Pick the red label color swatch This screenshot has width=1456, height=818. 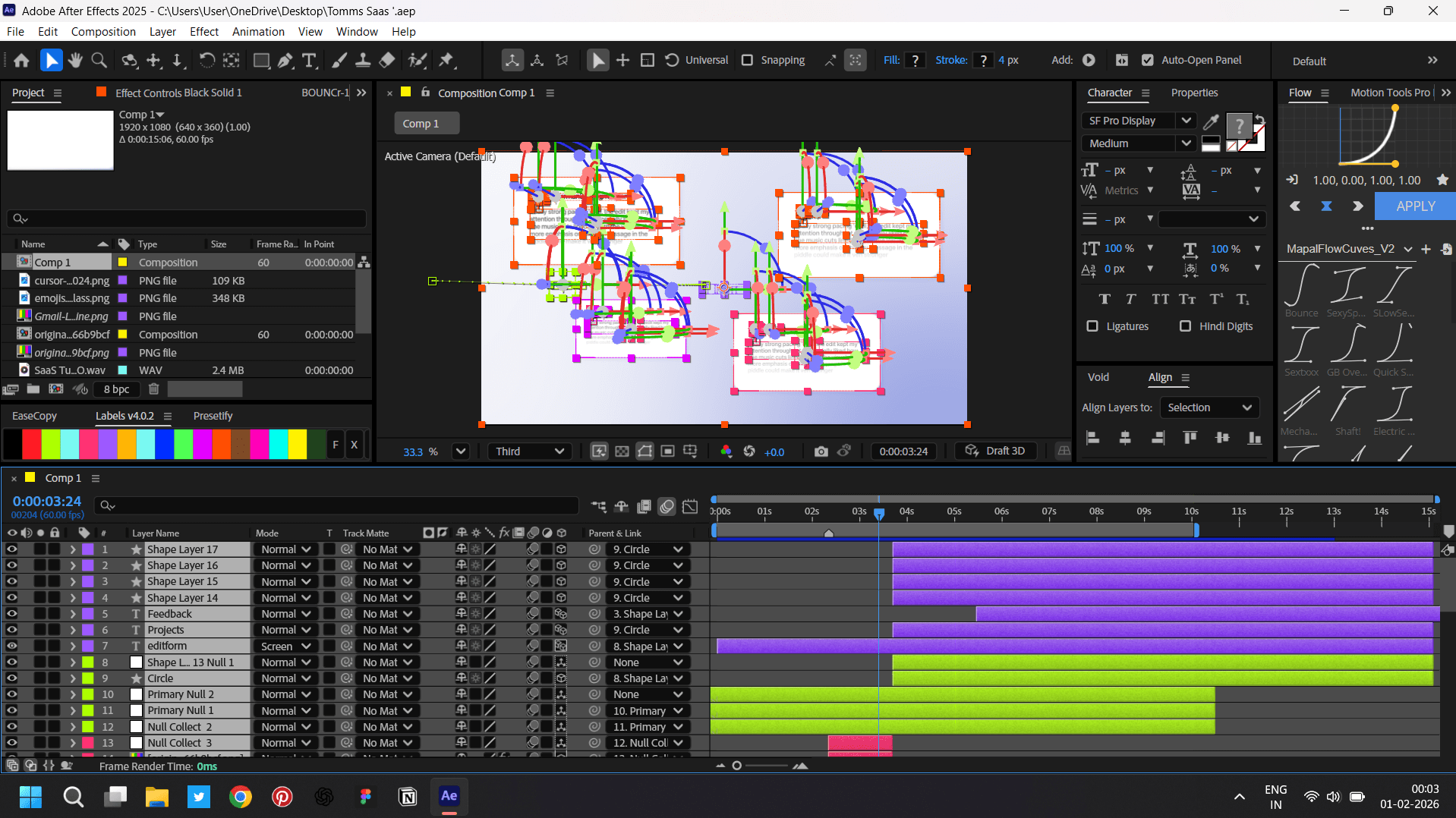[x=31, y=445]
